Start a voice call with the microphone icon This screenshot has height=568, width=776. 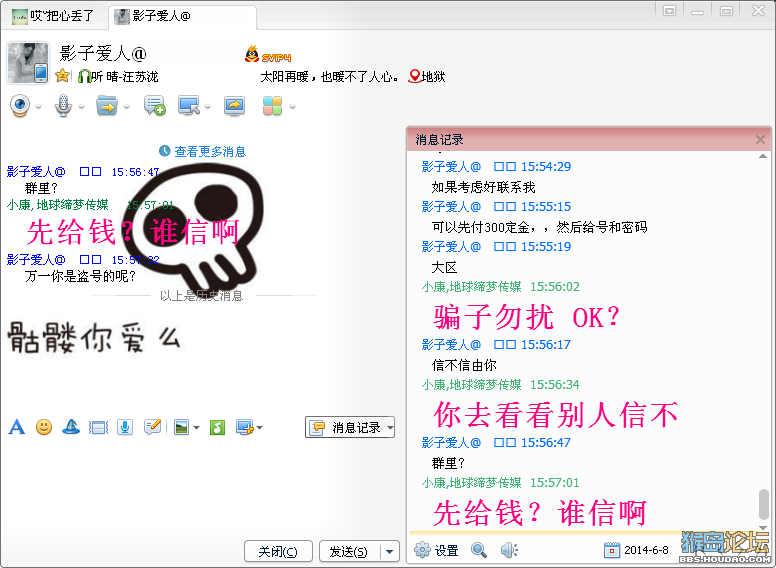(x=63, y=105)
